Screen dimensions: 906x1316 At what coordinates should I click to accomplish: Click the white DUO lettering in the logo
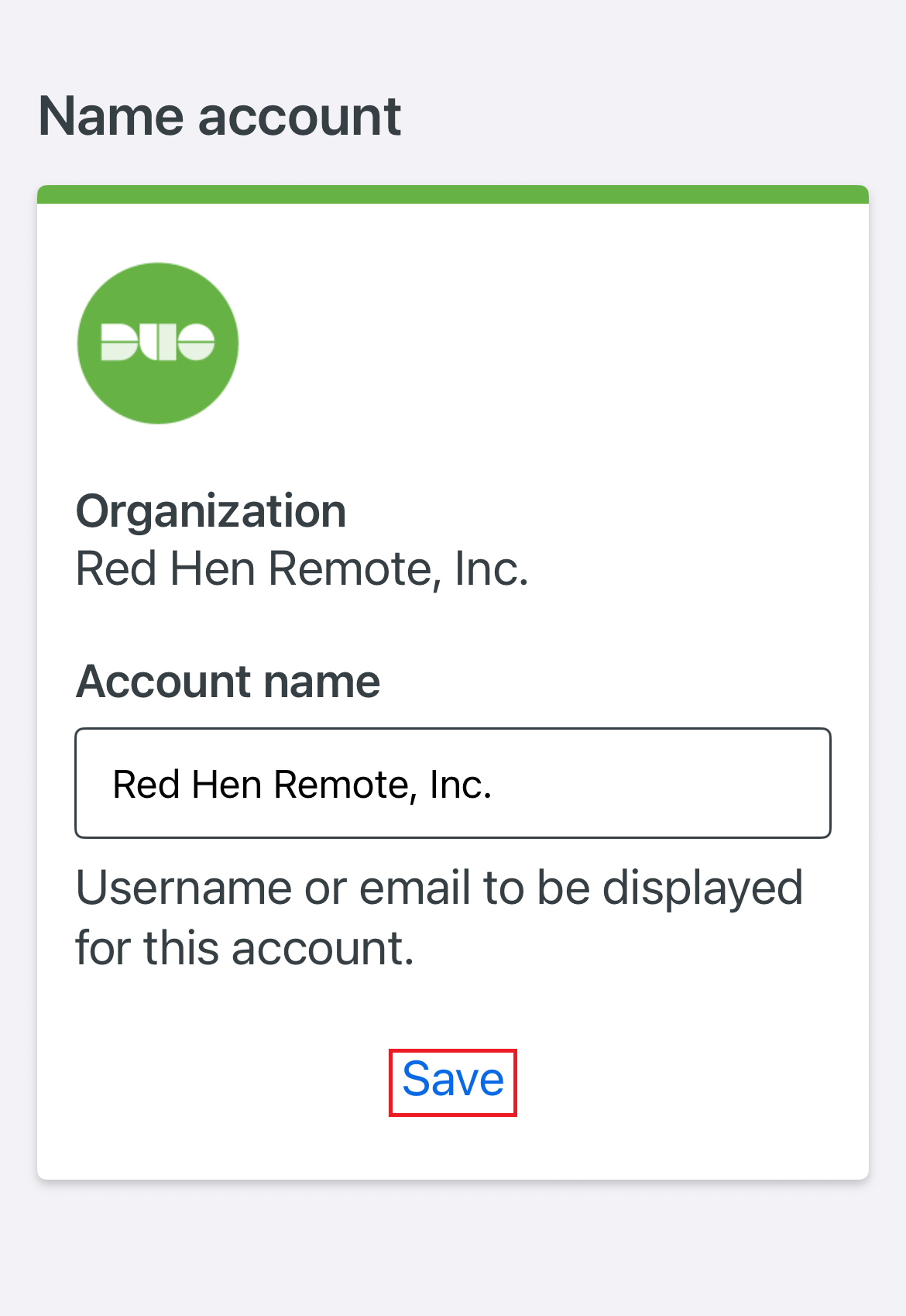point(158,342)
